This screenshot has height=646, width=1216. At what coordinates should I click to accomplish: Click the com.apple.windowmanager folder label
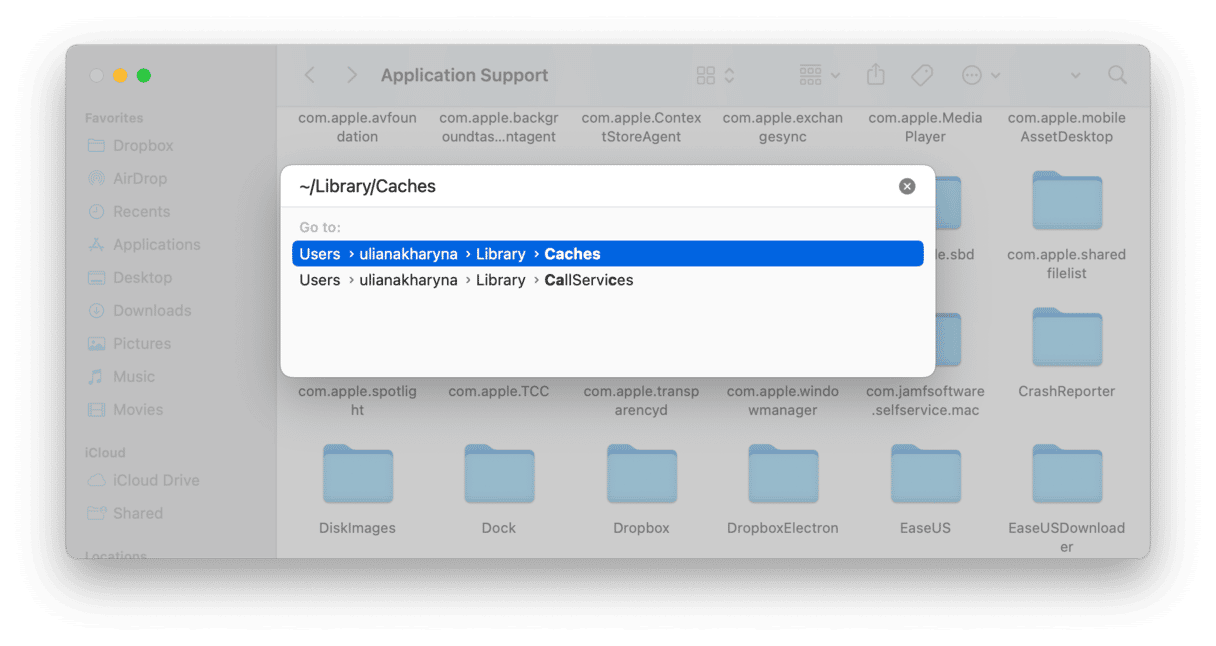(x=783, y=401)
